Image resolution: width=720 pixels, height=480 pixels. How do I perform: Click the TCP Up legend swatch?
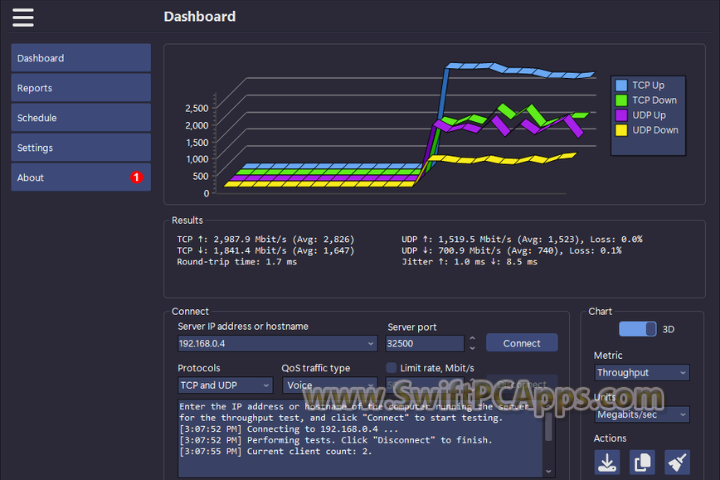pos(621,85)
